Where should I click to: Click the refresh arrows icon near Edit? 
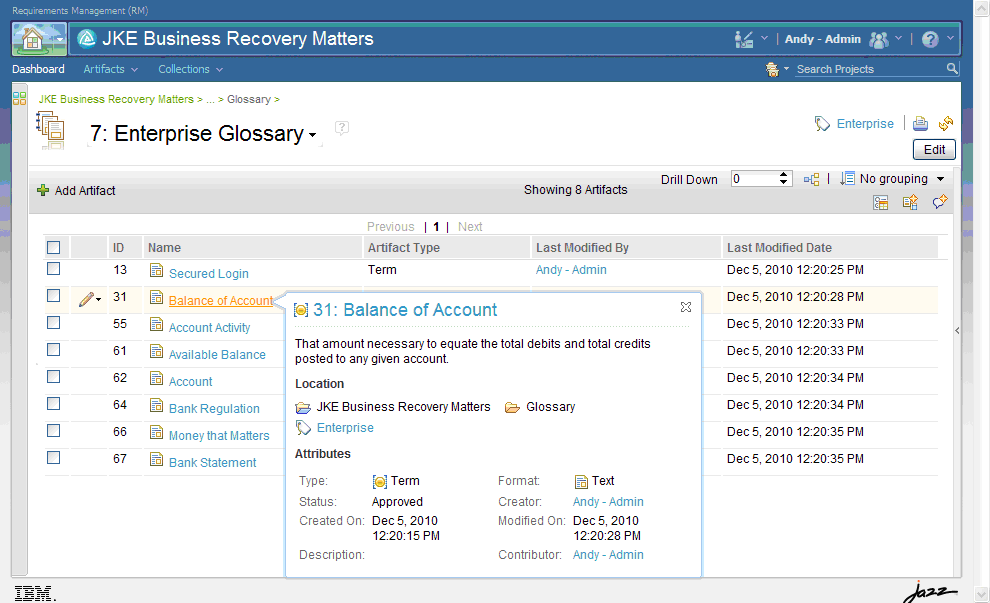click(x=946, y=123)
